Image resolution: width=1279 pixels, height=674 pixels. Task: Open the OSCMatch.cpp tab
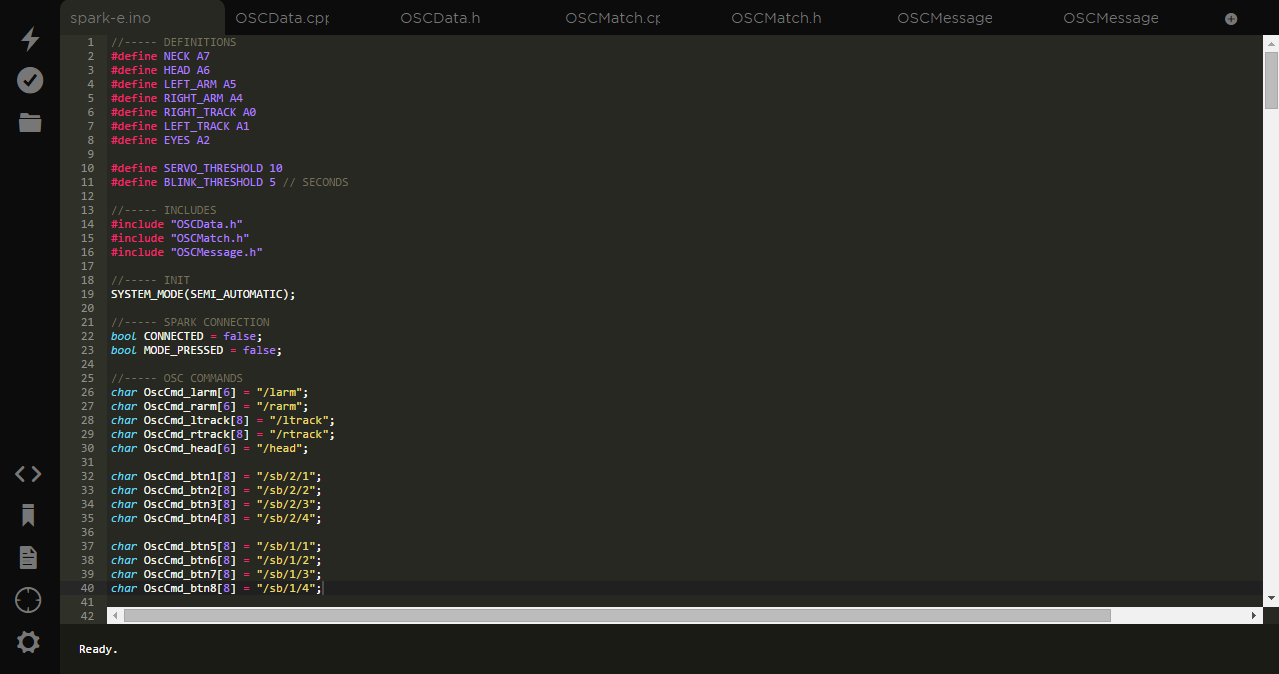(x=612, y=18)
